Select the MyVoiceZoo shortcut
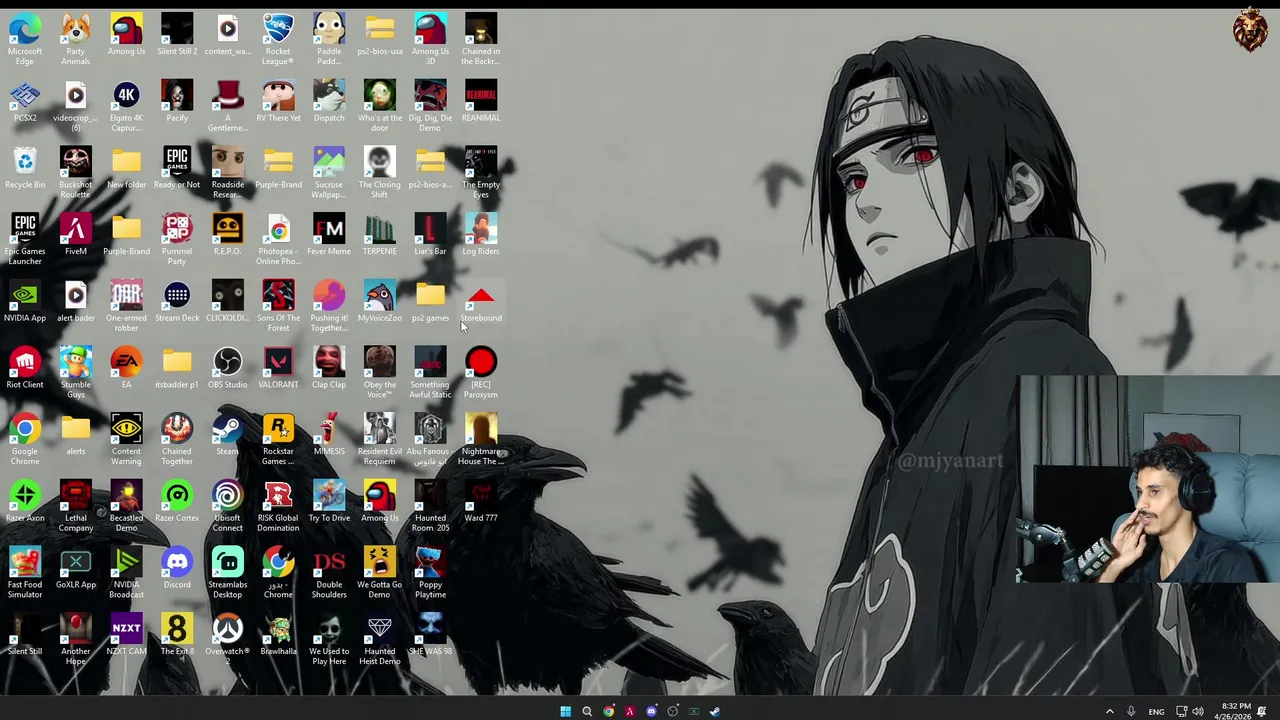This screenshot has height=720, width=1280. click(x=380, y=302)
